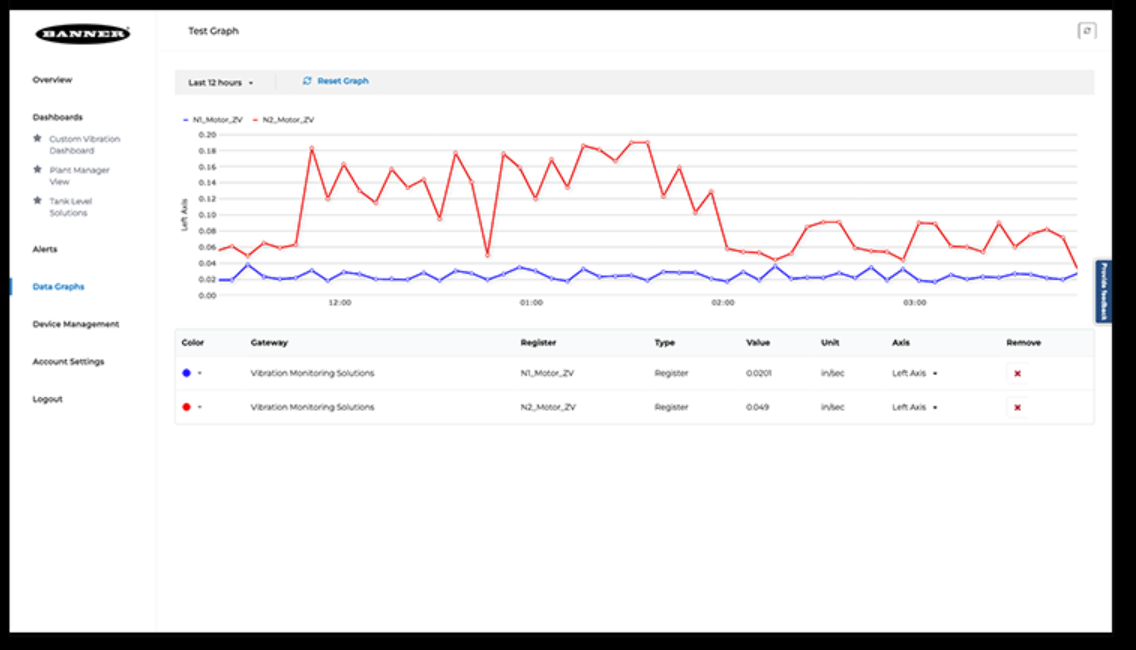Click the Banner logo
Screen dimensions: 1136x650
click(x=82, y=34)
